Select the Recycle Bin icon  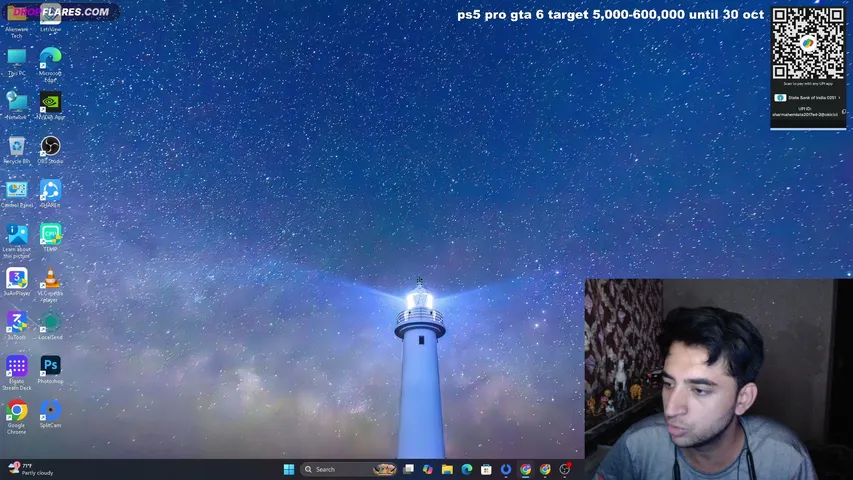(16, 150)
